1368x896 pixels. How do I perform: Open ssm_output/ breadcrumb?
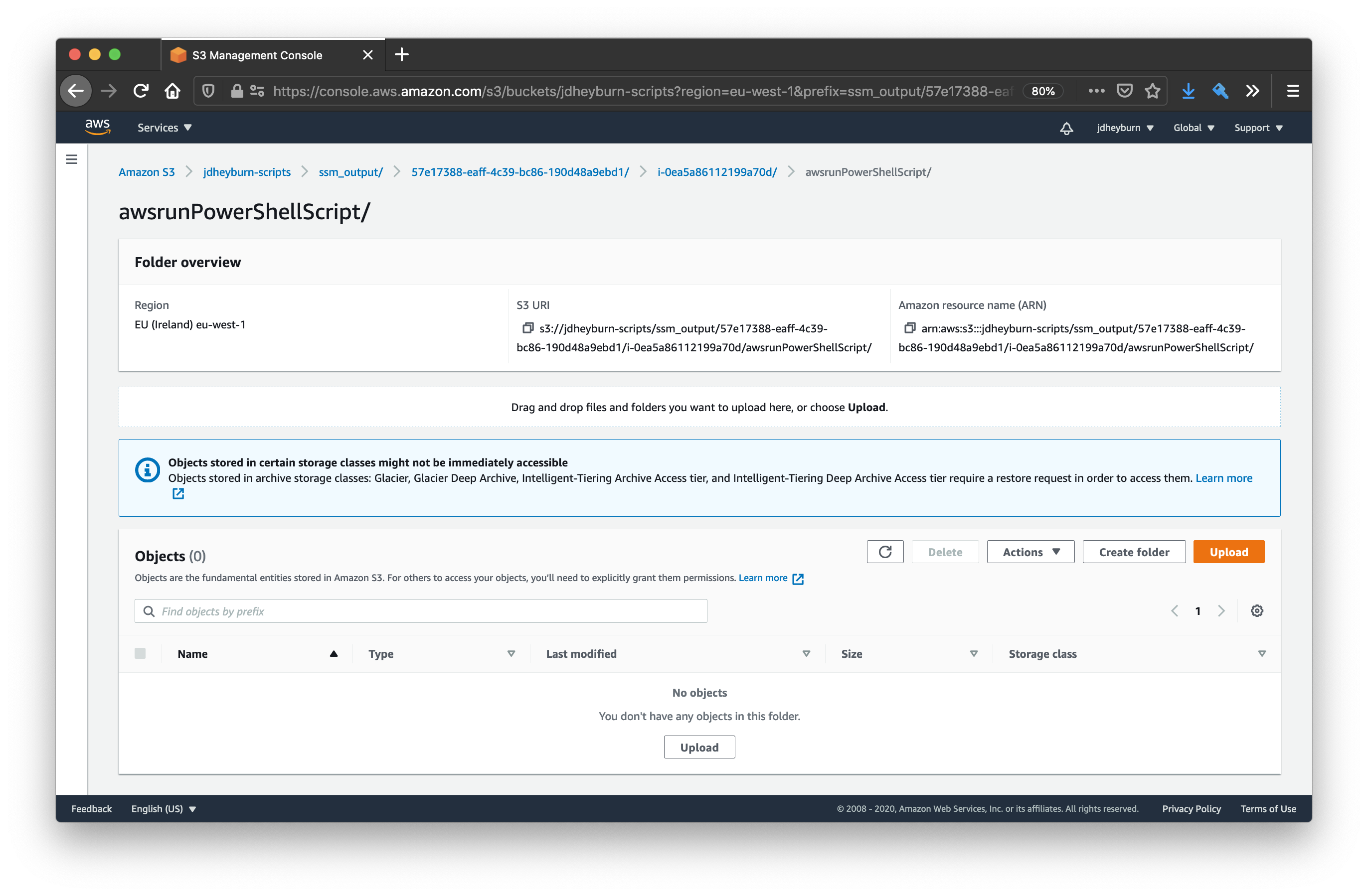point(350,172)
